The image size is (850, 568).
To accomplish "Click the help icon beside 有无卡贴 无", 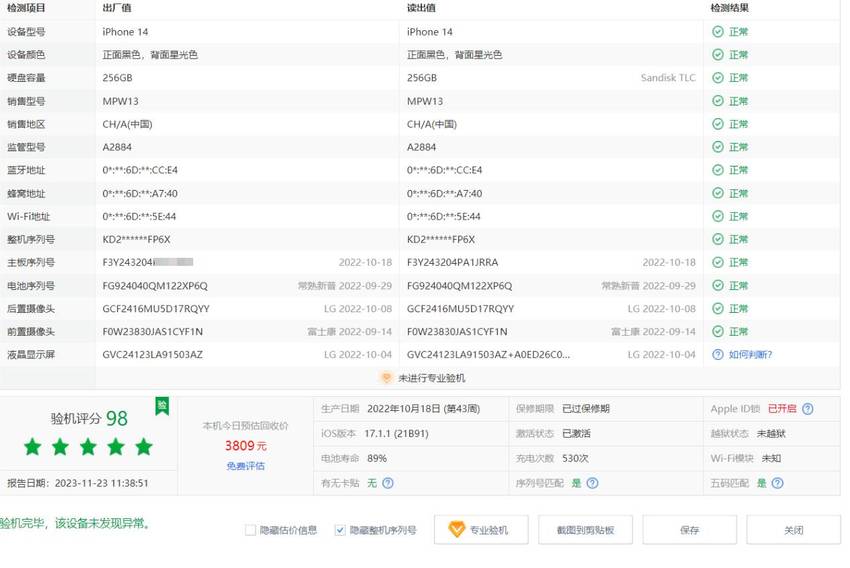I will point(388,483).
